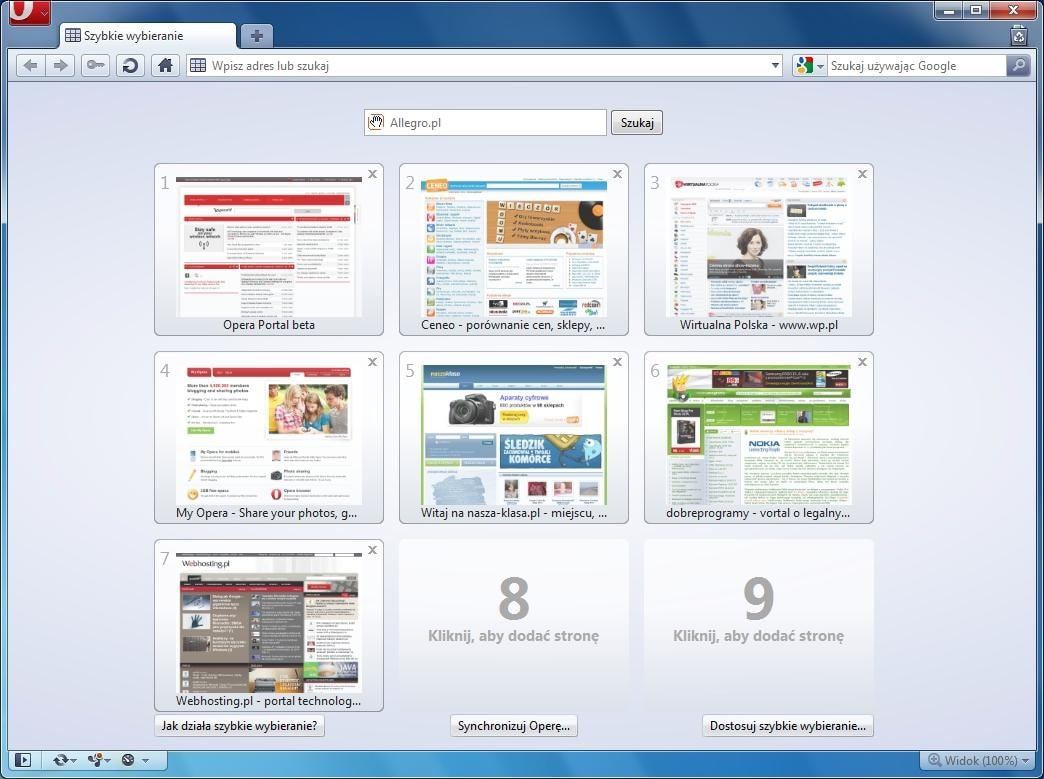Click Synchronizuj Operę button
The width and height of the screenshot is (1044, 779).
point(513,726)
